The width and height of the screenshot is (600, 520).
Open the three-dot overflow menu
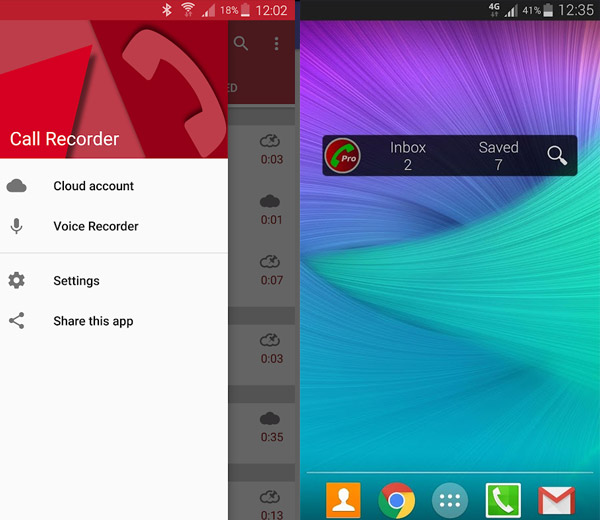[277, 44]
